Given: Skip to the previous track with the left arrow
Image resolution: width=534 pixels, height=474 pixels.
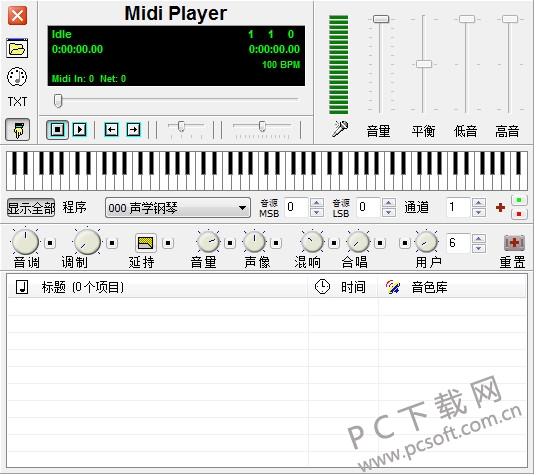Looking at the screenshot, I should click(111, 130).
